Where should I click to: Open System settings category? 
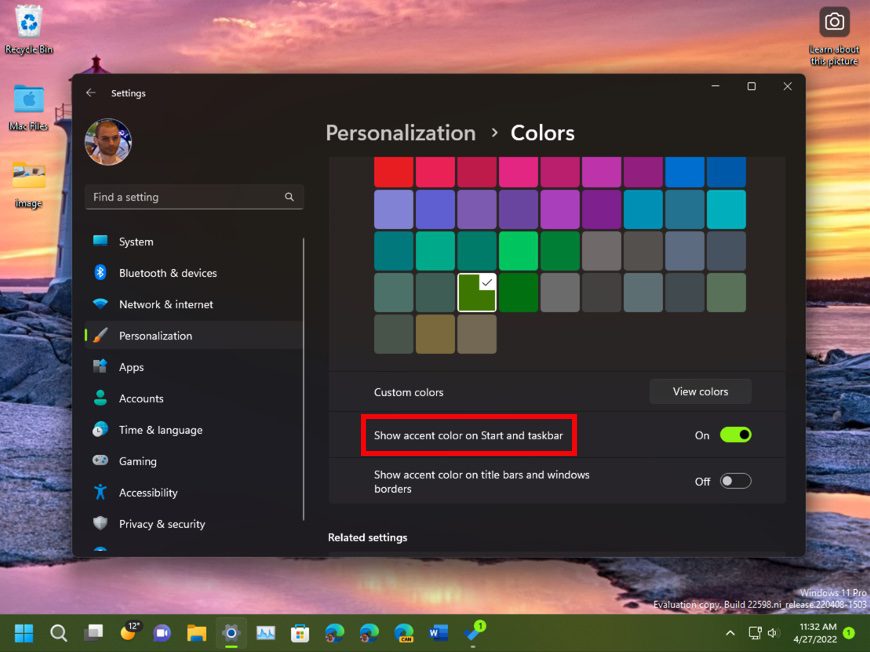[x=194, y=241]
